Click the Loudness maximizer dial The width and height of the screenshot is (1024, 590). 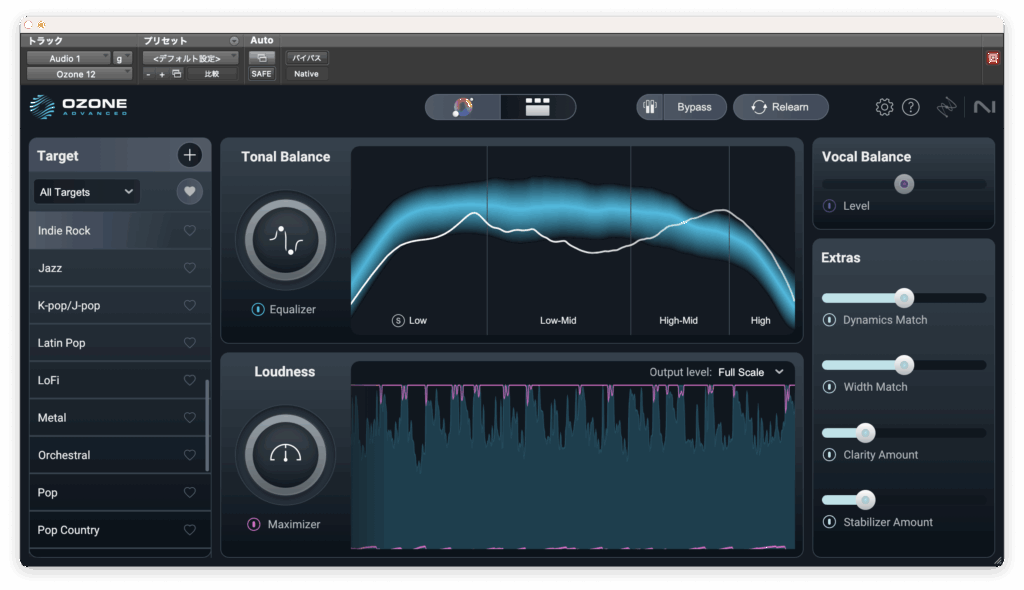pyautogui.click(x=285, y=454)
